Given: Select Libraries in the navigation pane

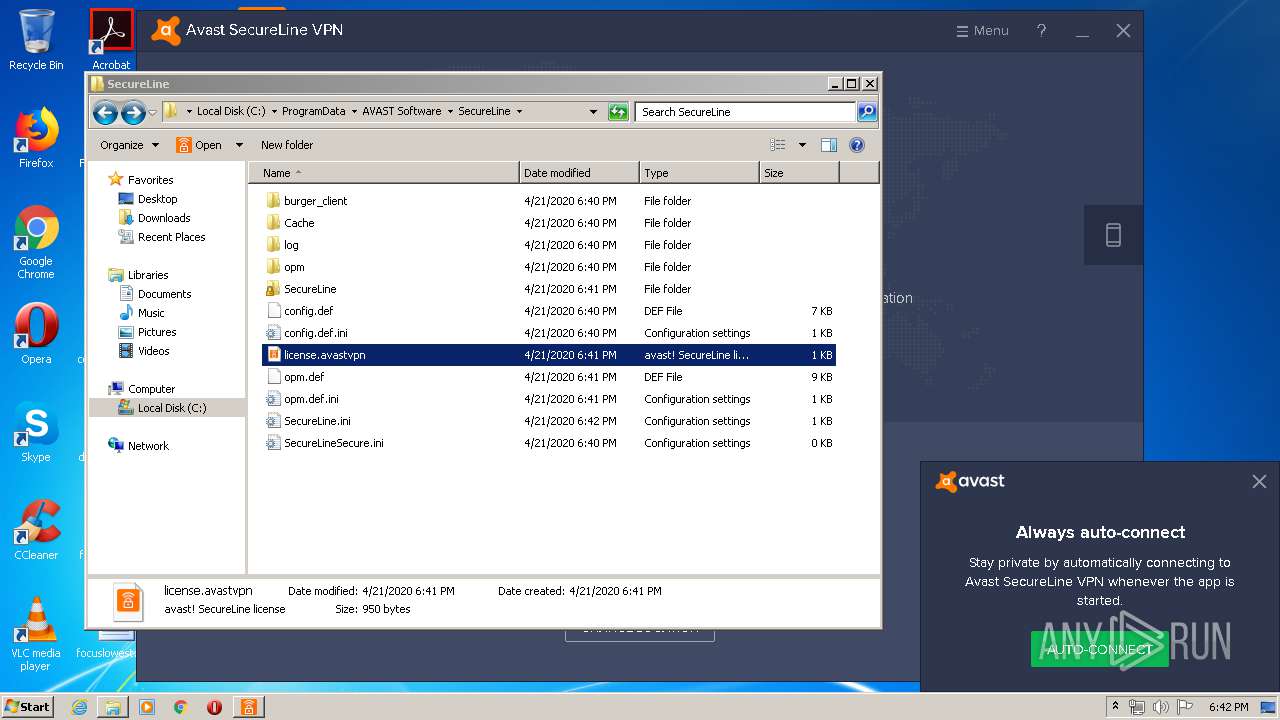Looking at the screenshot, I should [x=138, y=275].
